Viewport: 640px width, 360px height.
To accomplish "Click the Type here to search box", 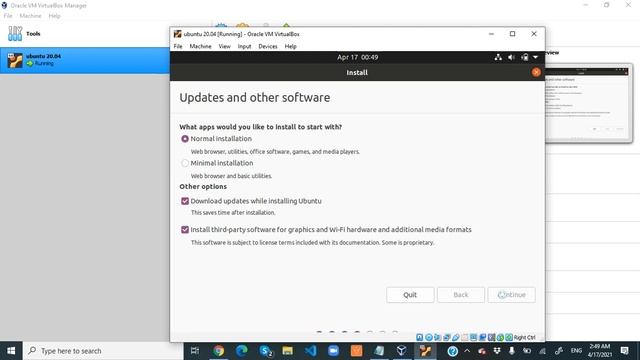I will point(103,351).
